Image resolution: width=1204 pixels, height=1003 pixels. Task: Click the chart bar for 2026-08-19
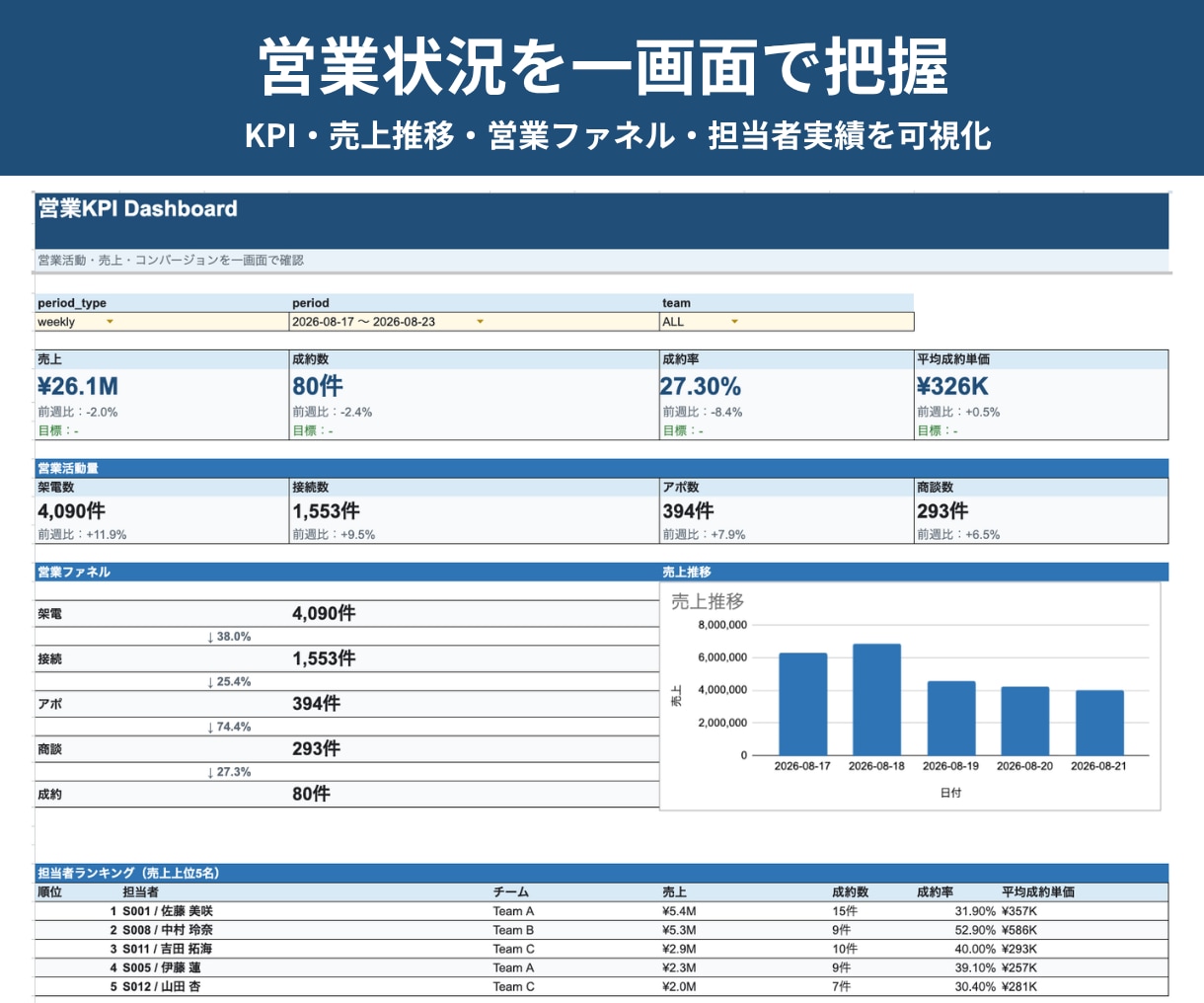pos(951,718)
